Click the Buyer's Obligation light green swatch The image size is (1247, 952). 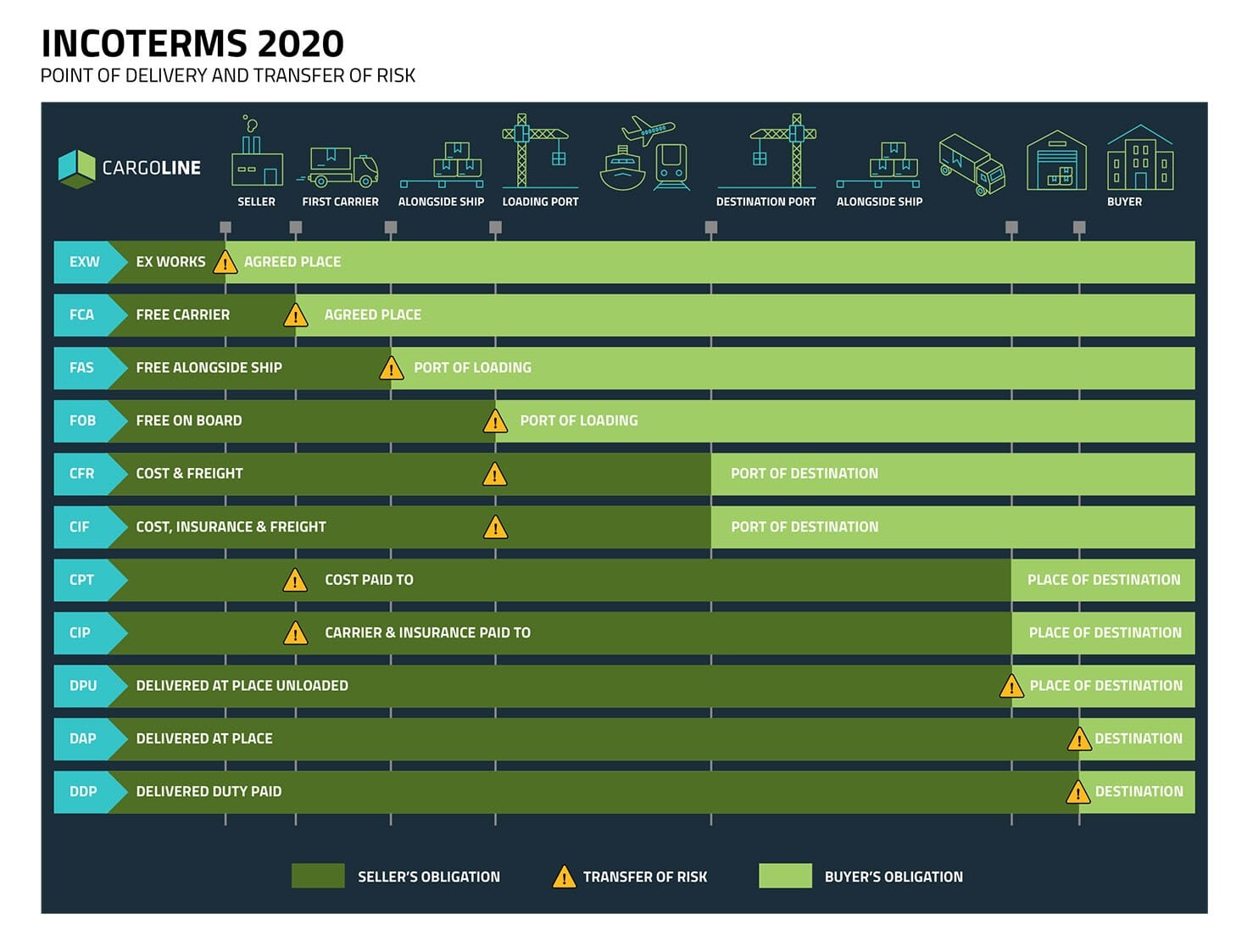pyautogui.click(x=785, y=876)
